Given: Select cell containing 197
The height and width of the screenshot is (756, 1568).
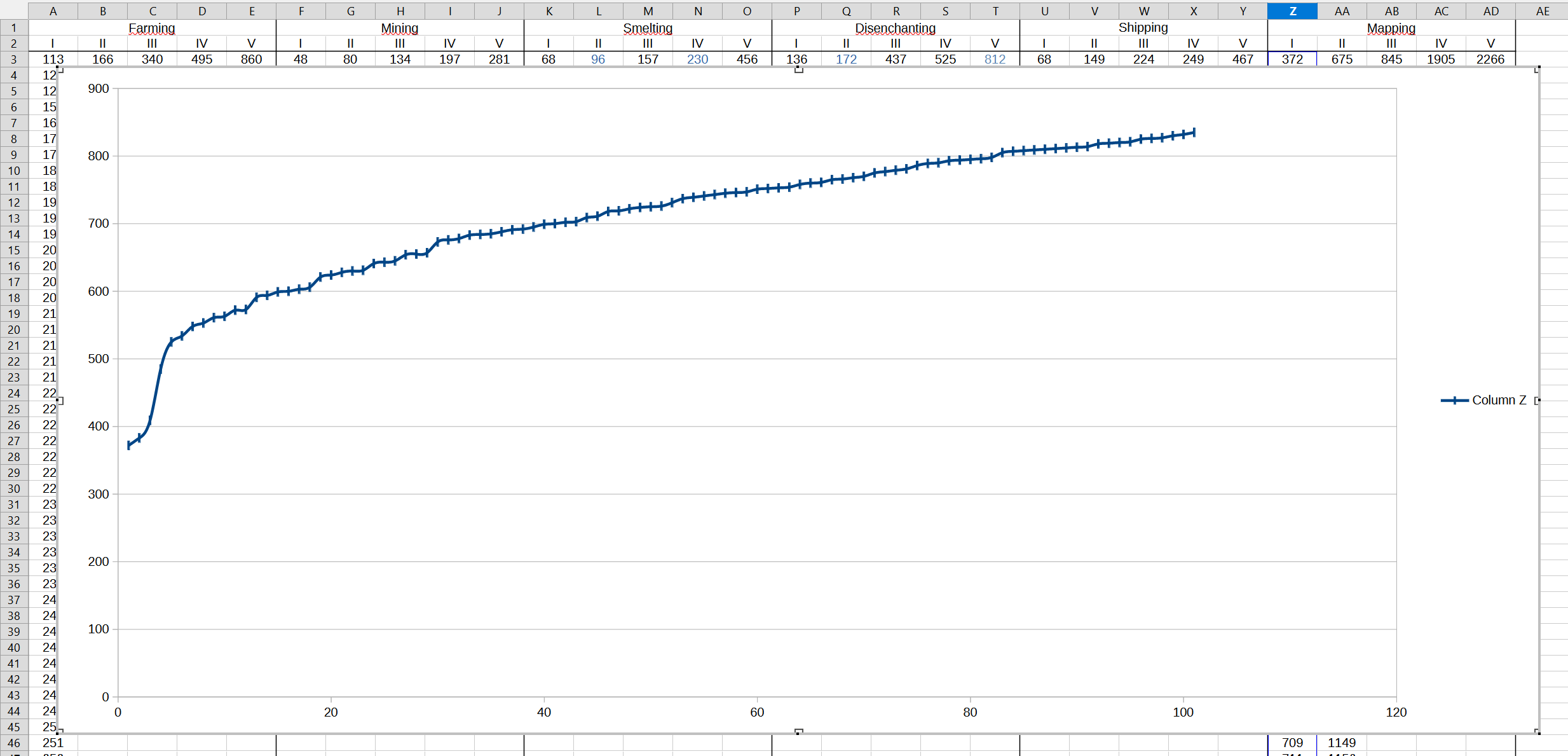Looking at the screenshot, I should [x=449, y=59].
